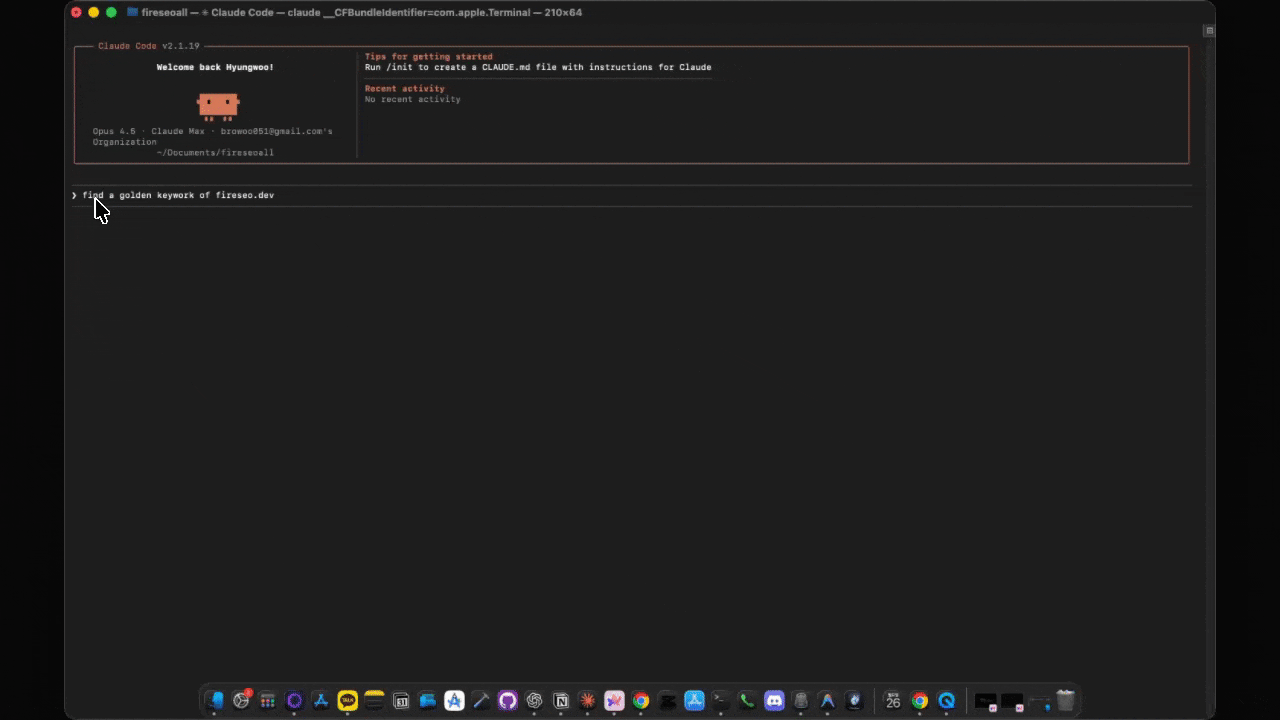This screenshot has height=720, width=1280.
Task: Click 'Run /init to create a CLAUDE.md' line
Action: pyautogui.click(x=538, y=67)
